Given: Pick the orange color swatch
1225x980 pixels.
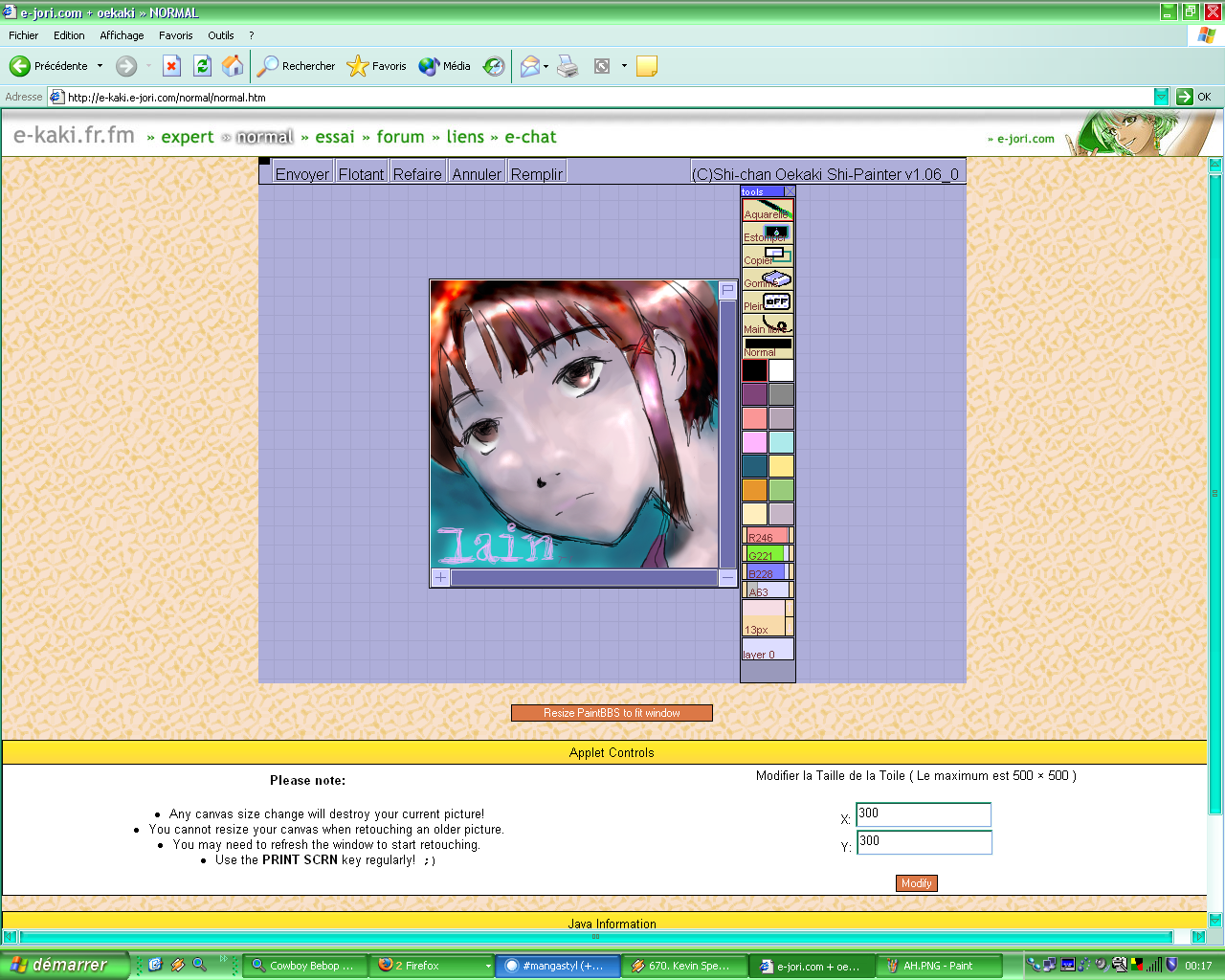Looking at the screenshot, I should [x=754, y=490].
